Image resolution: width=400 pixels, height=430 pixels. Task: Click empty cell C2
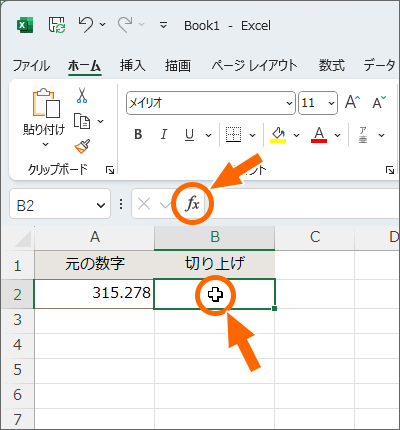pos(315,294)
